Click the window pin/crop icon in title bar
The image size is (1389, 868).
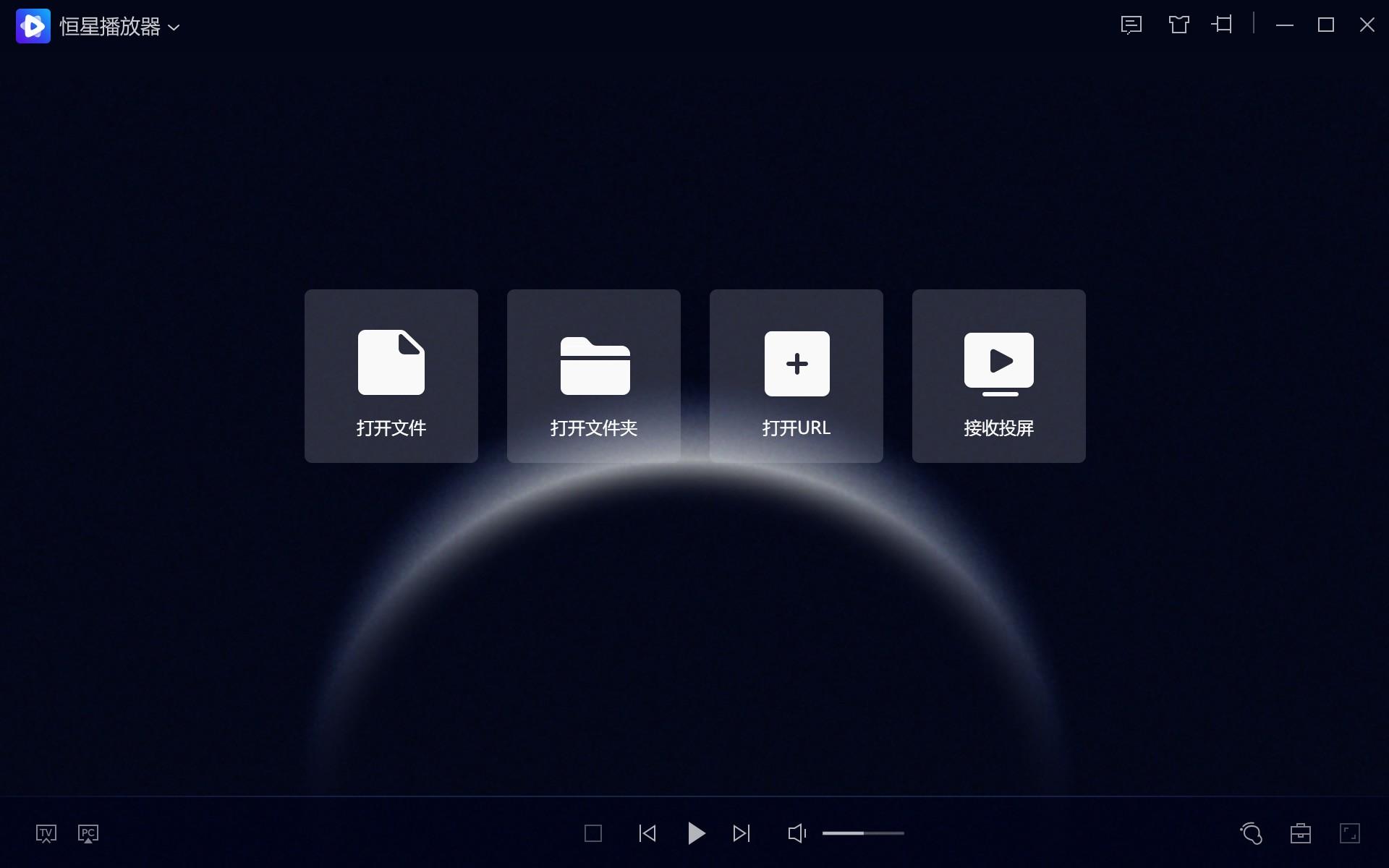pyautogui.click(x=1223, y=25)
